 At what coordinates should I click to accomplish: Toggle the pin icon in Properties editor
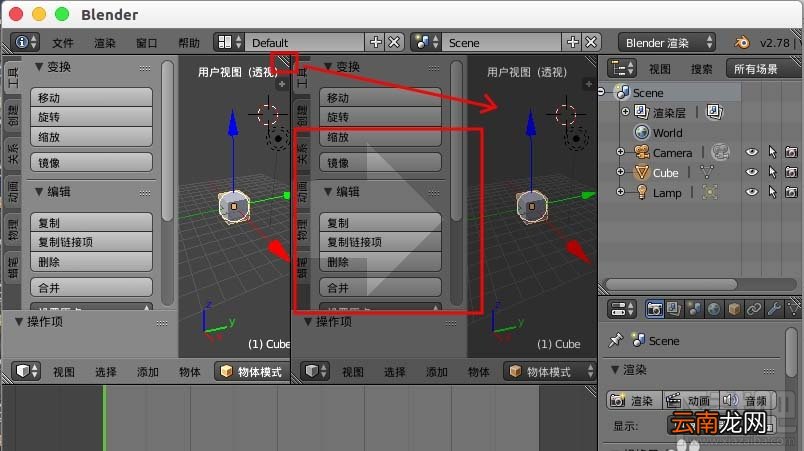[615, 340]
